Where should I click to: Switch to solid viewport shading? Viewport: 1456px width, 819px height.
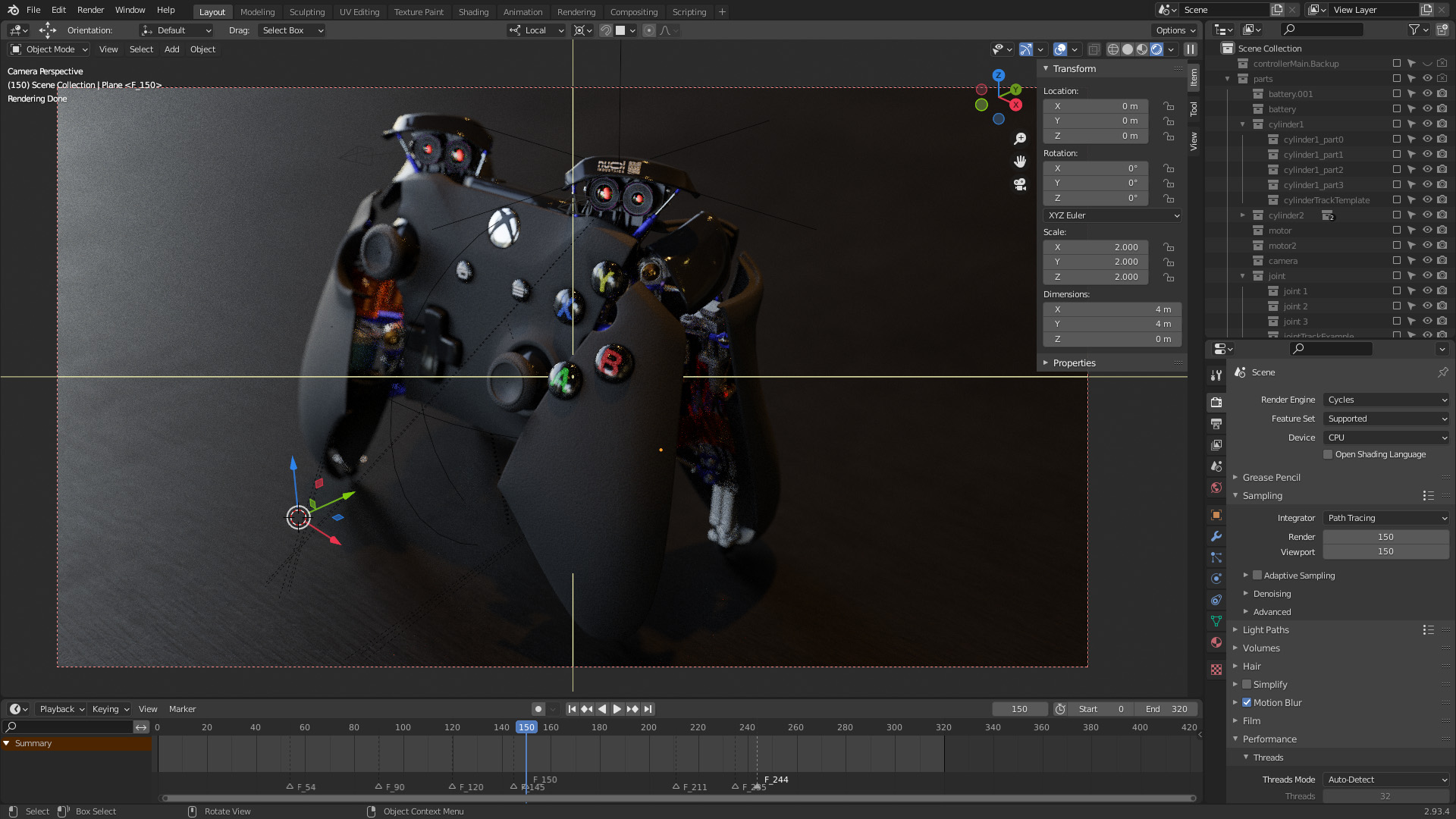[1128, 49]
